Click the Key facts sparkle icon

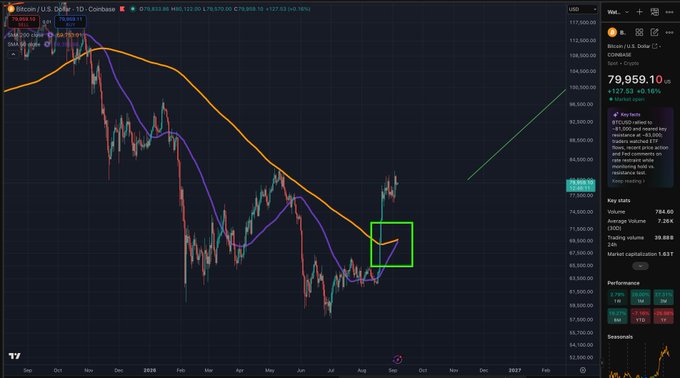615,114
